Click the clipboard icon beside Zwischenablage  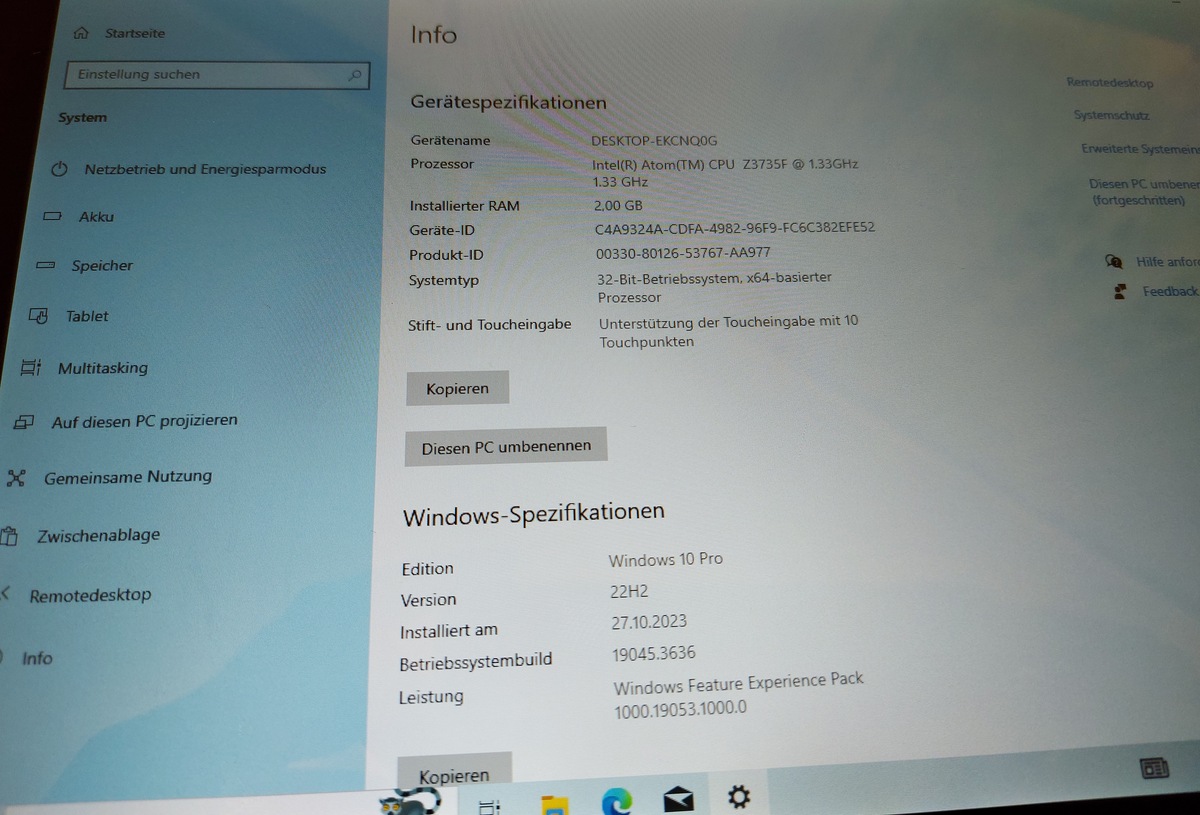(x=9, y=536)
